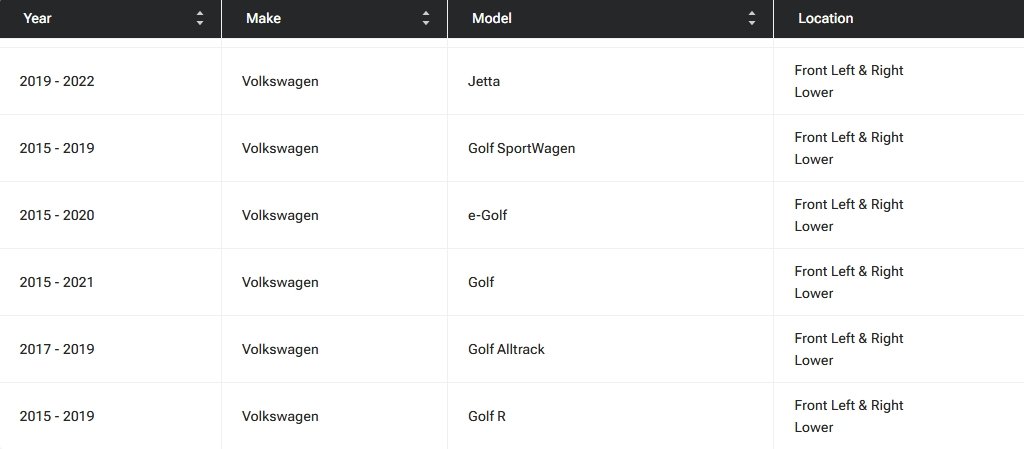
Task: Select the Model header label
Action: point(491,18)
